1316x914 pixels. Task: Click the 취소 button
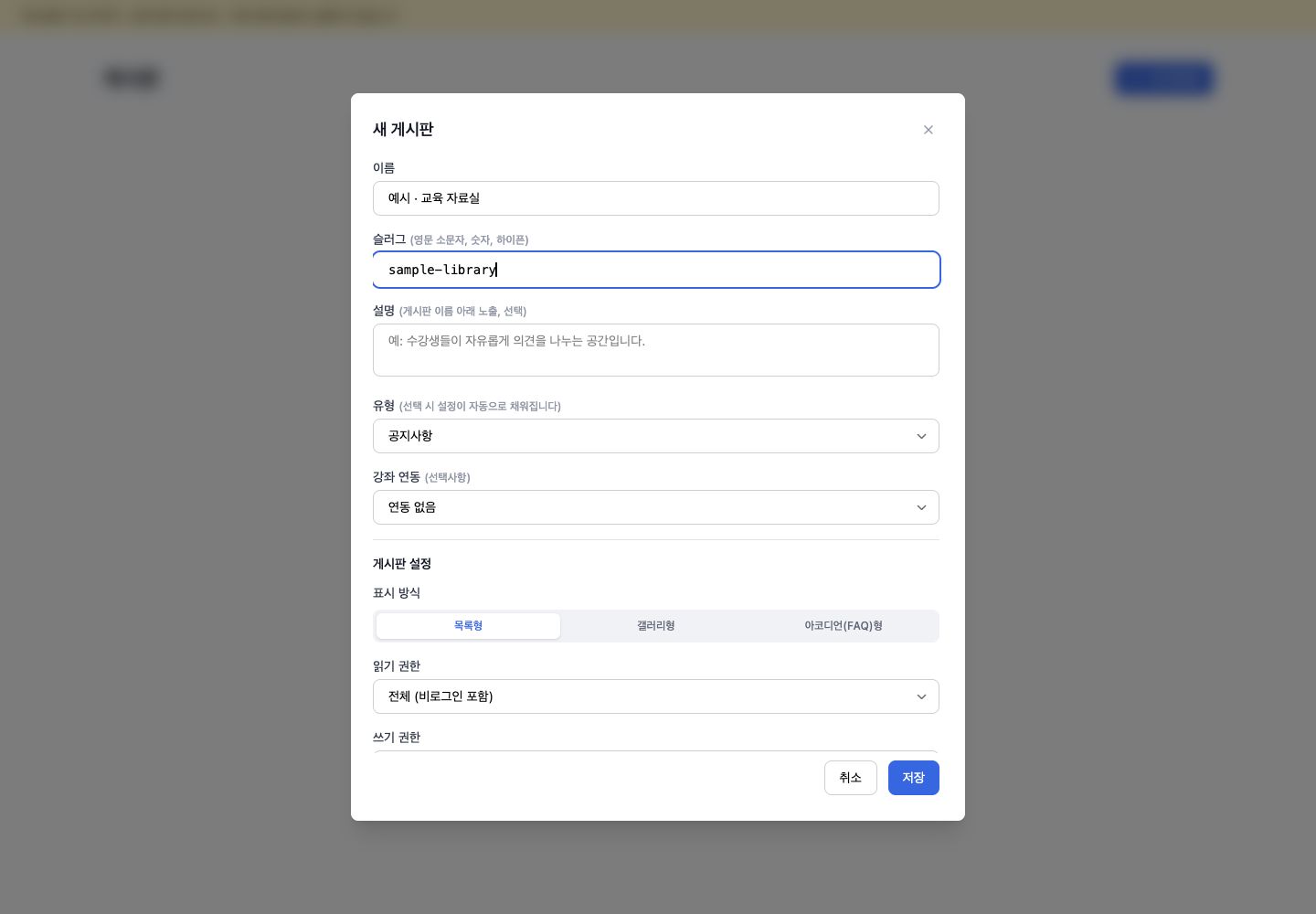pos(851,778)
